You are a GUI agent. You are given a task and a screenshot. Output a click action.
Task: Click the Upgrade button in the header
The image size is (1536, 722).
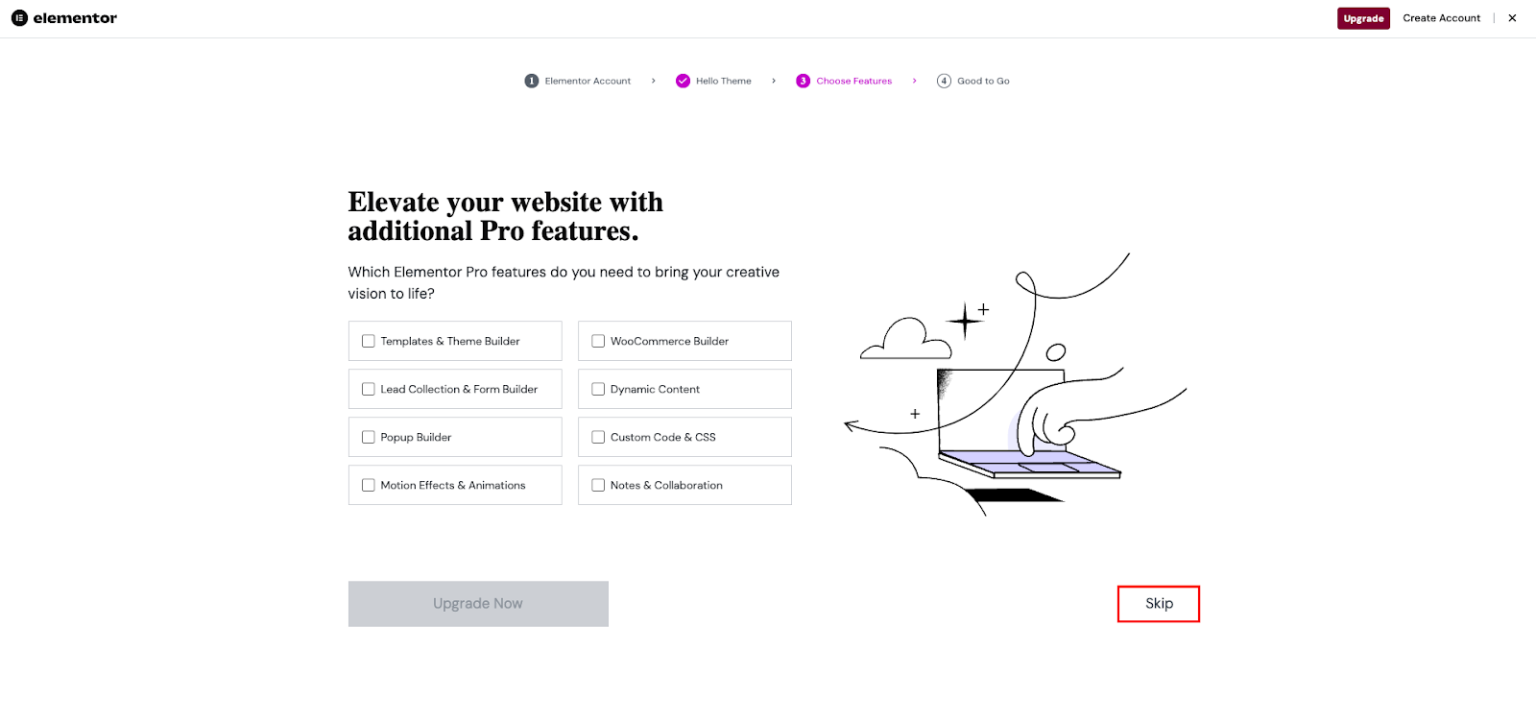click(x=1363, y=17)
